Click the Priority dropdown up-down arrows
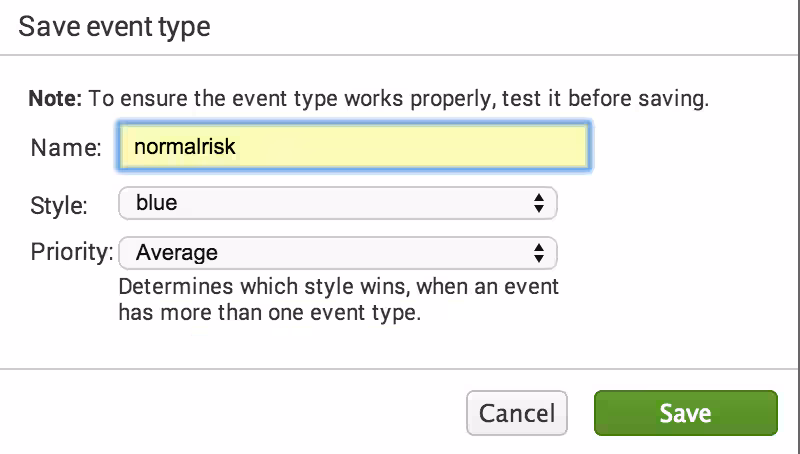The height and width of the screenshot is (454, 800). [x=539, y=253]
